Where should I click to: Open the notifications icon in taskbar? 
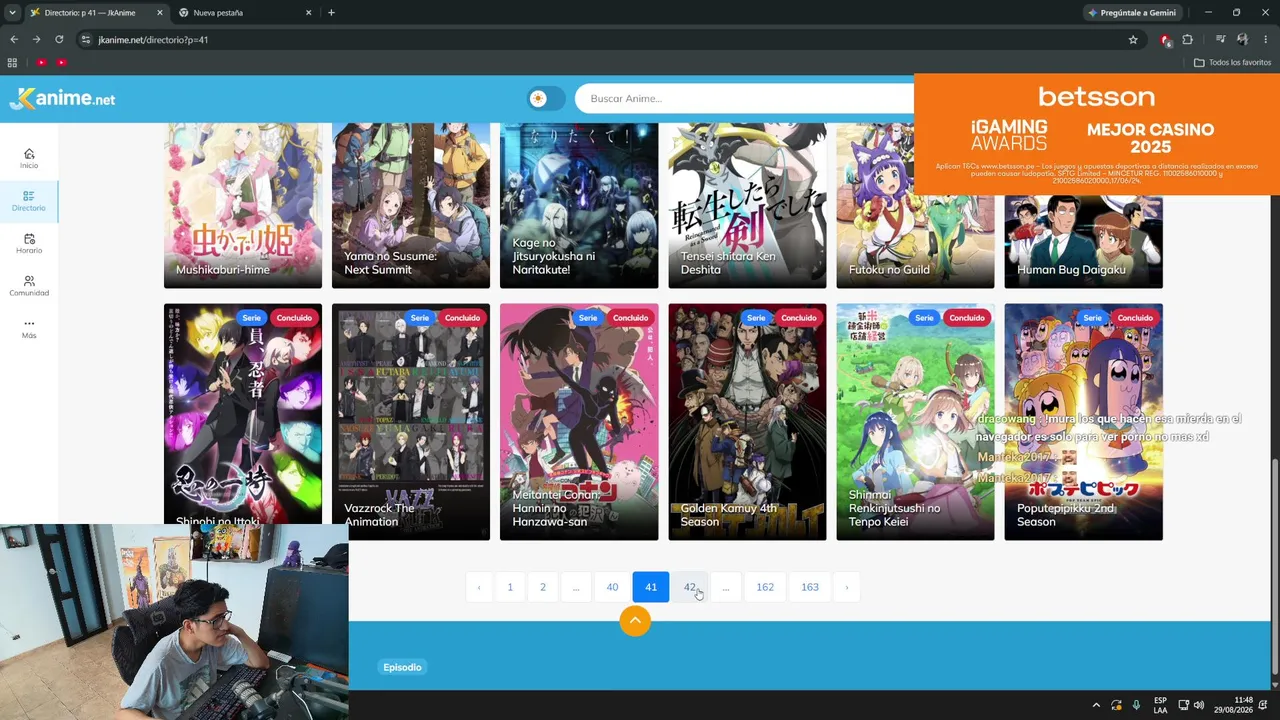click(x=1264, y=705)
